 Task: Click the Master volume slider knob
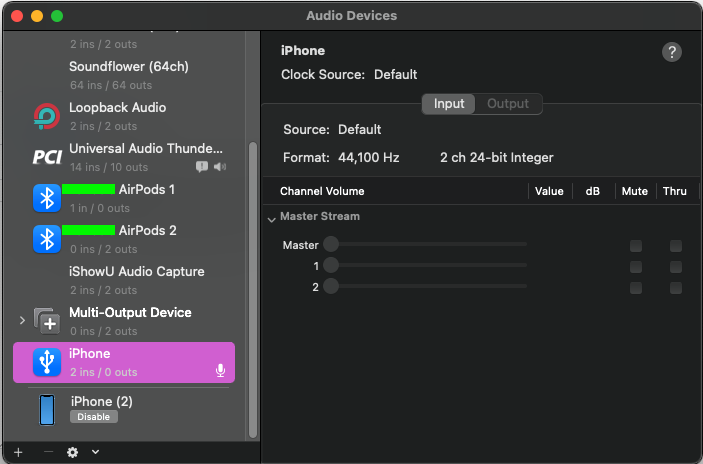click(331, 245)
